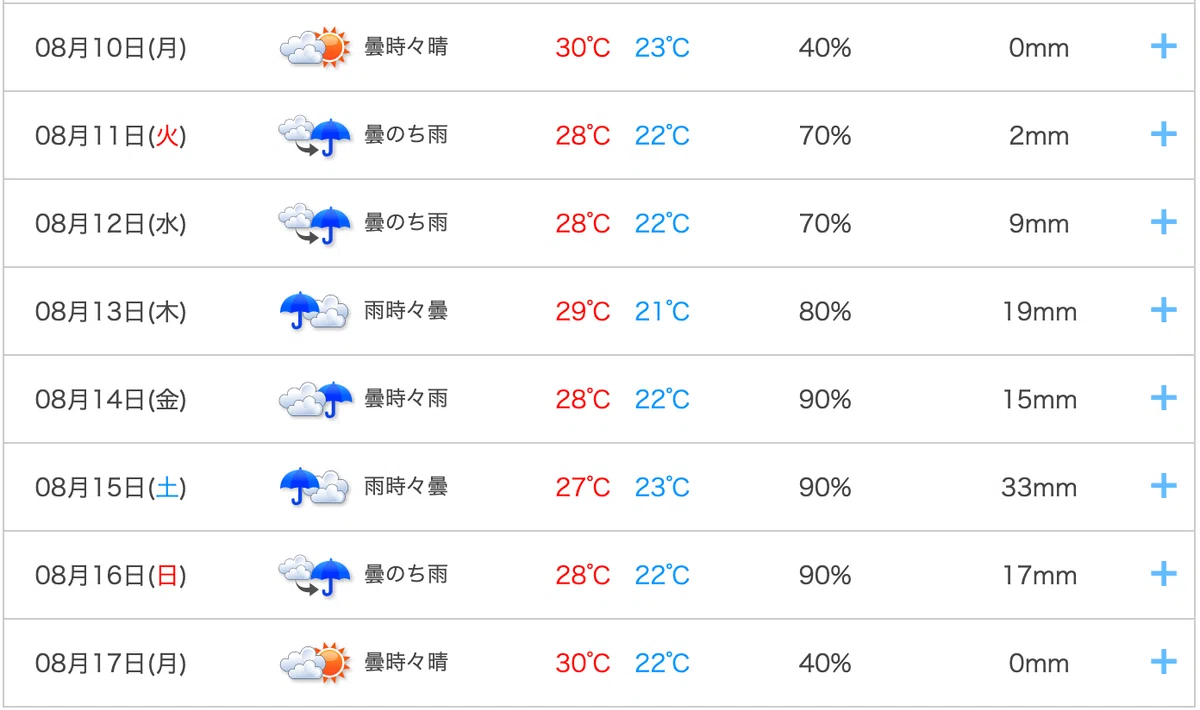Click the 33mm rainfall value

[1039, 488]
